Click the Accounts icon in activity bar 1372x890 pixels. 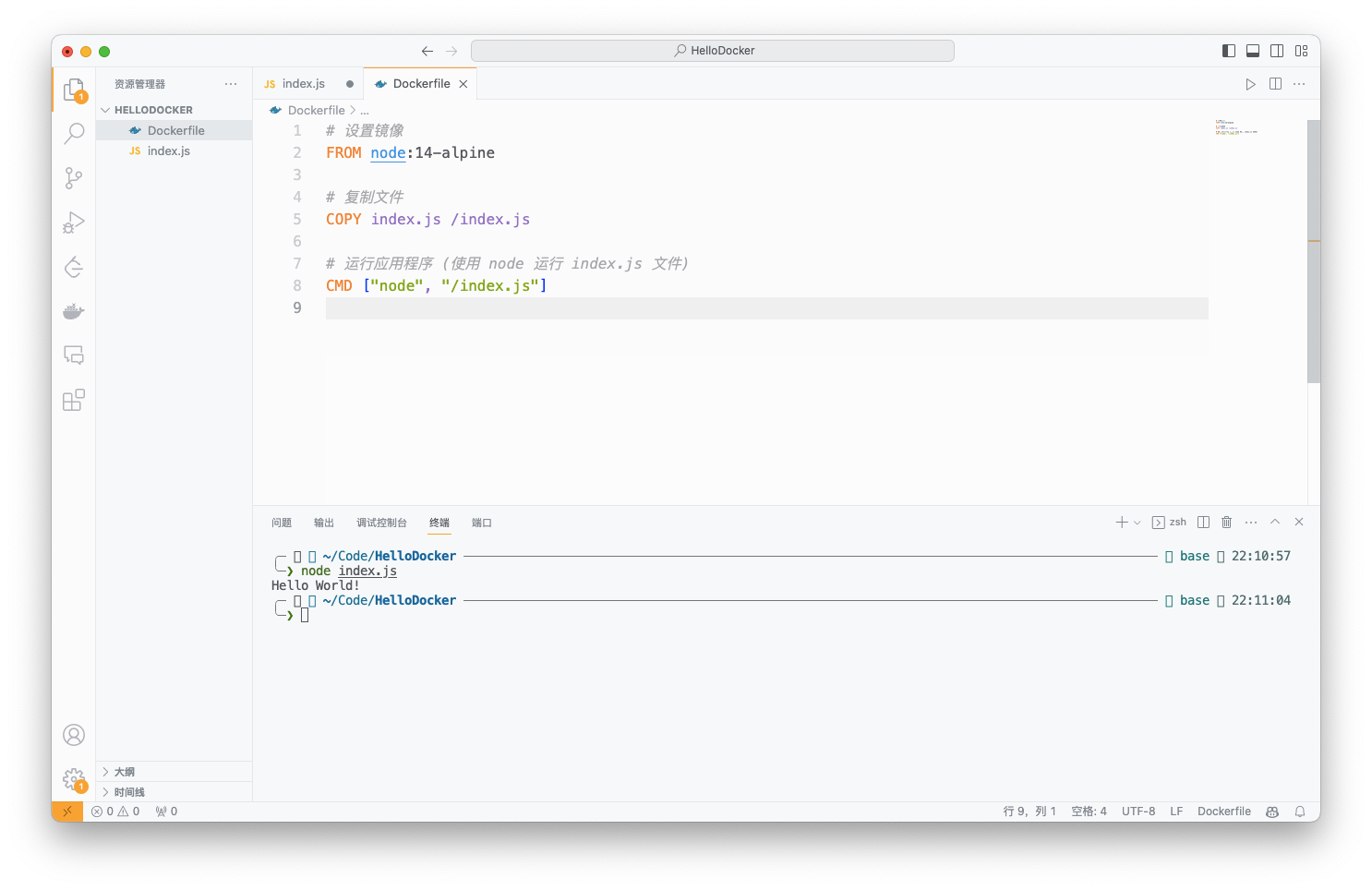[74, 735]
